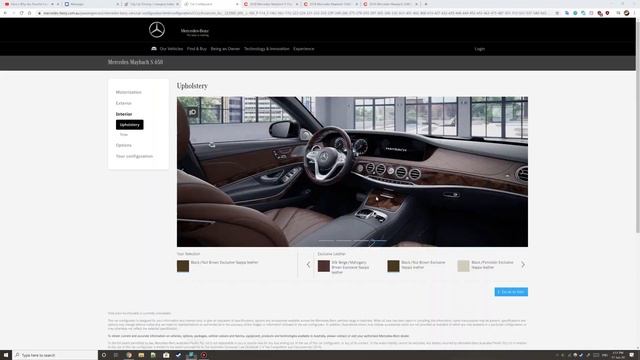Select Motorization in the configurator sidebar

(x=129, y=92)
